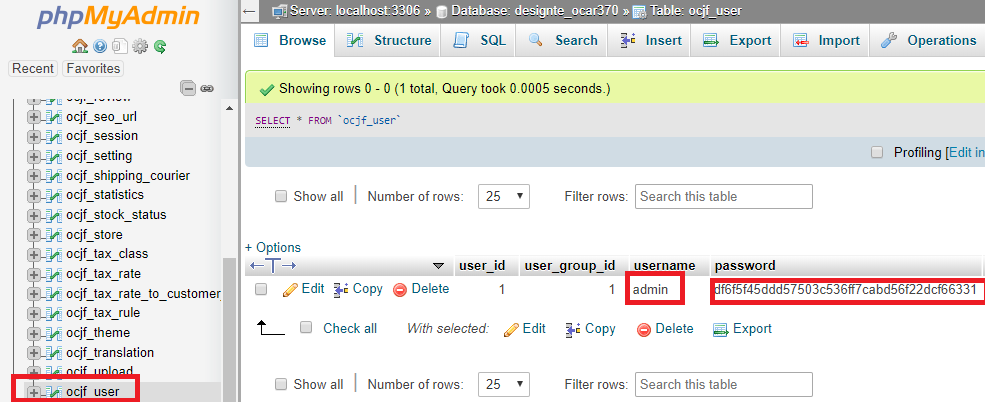Open navigation panel settings gear icon
The image size is (985, 402).
point(140,46)
